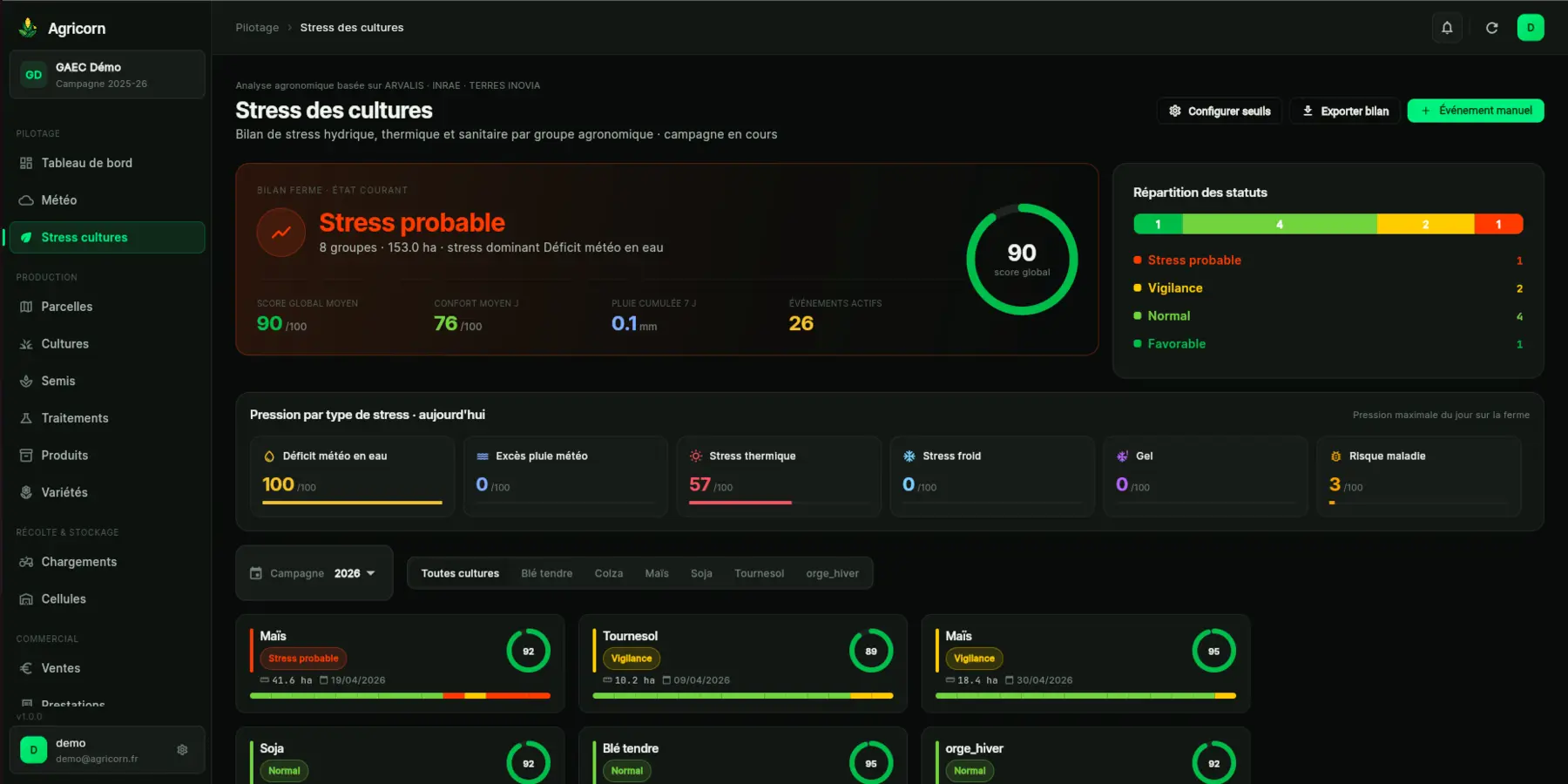The image size is (1568, 784).
Task: Select the Blé tendre culture filter
Action: (547, 573)
